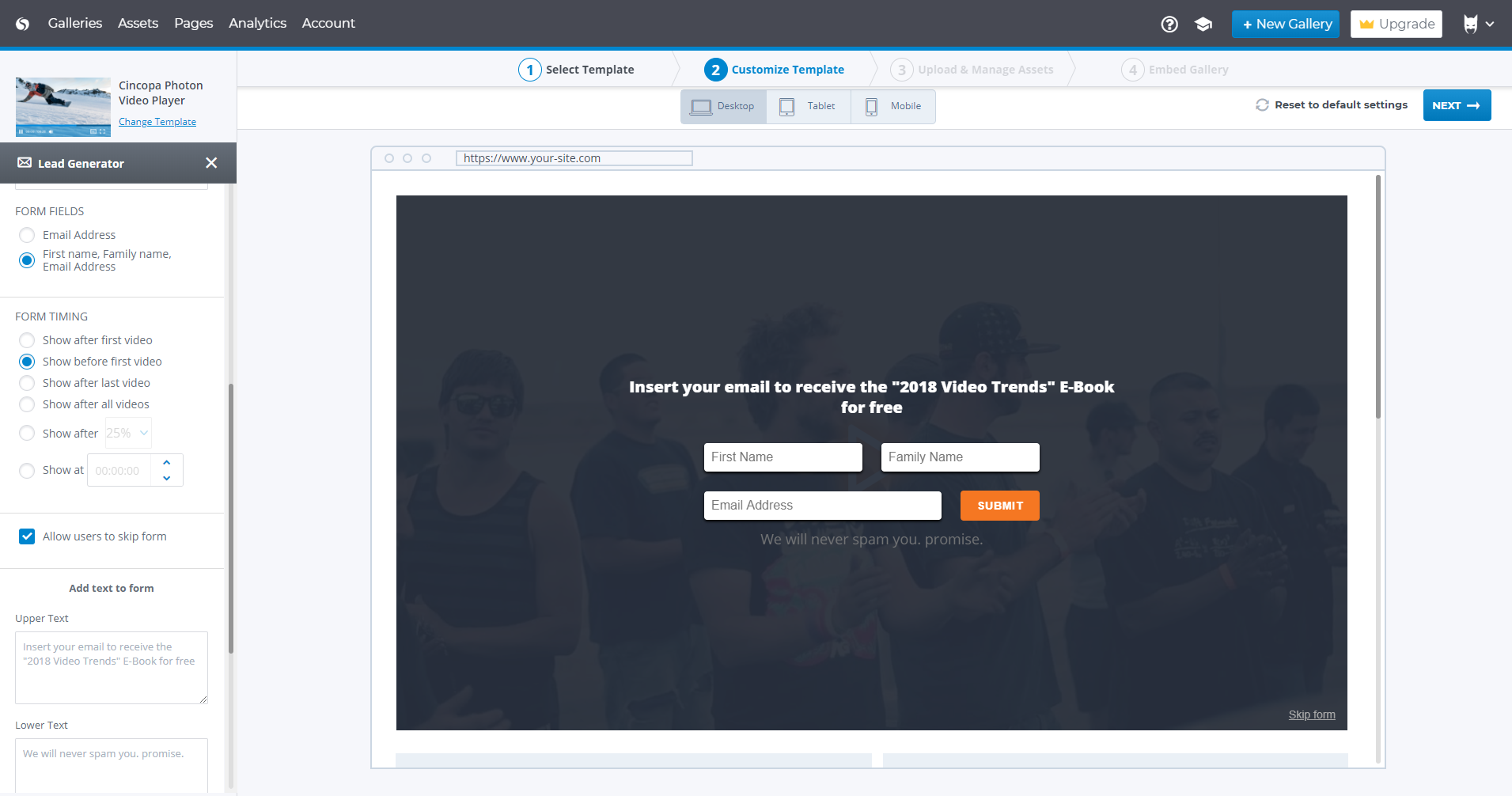1512x796 pixels.
Task: Close the Lead Generator panel
Action: coord(211,163)
